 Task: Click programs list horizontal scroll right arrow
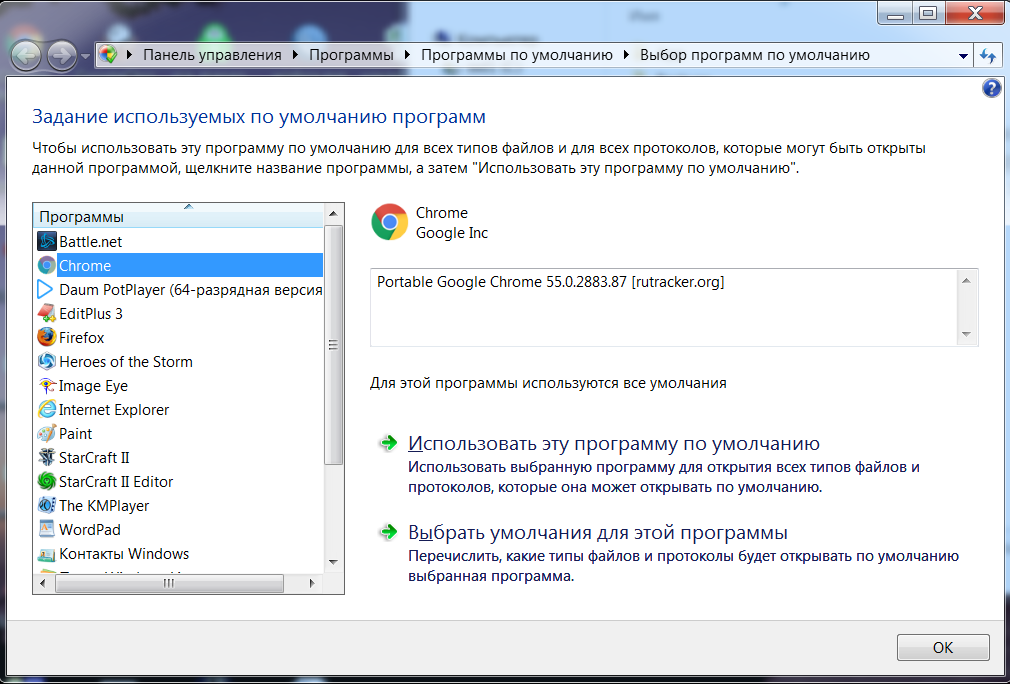(x=312, y=584)
